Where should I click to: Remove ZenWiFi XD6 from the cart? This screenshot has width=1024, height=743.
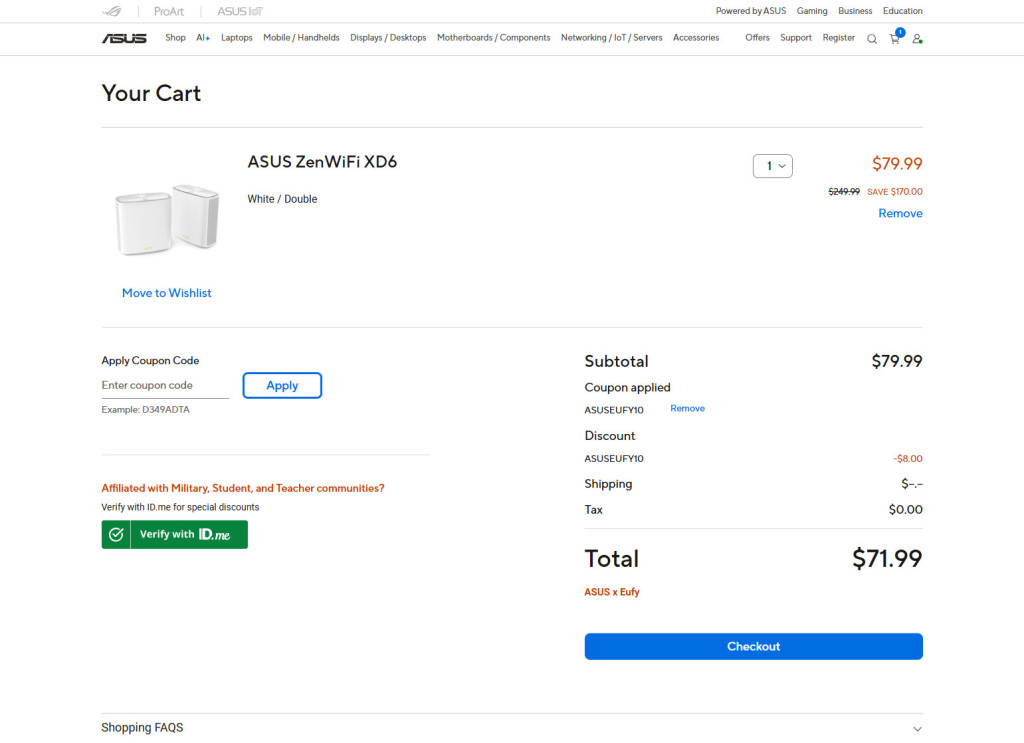pos(900,213)
